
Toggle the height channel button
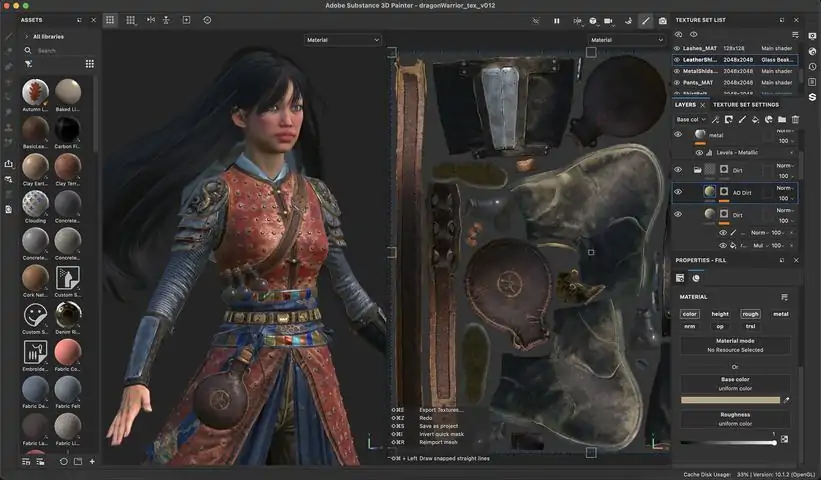[x=720, y=314]
